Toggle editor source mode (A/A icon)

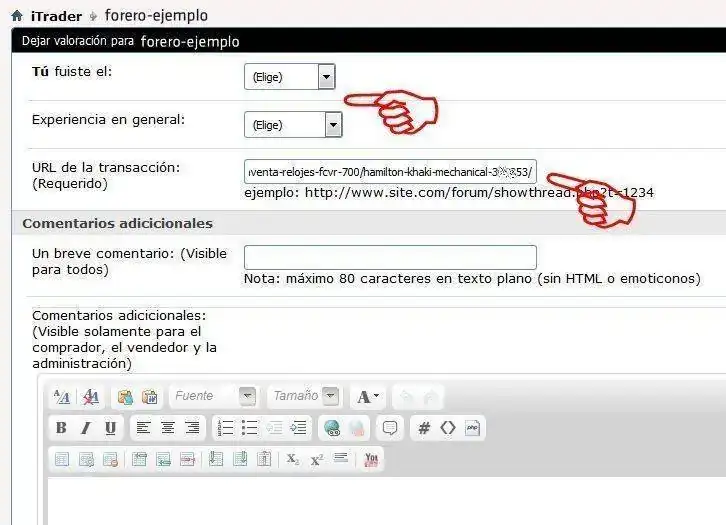tap(62, 397)
